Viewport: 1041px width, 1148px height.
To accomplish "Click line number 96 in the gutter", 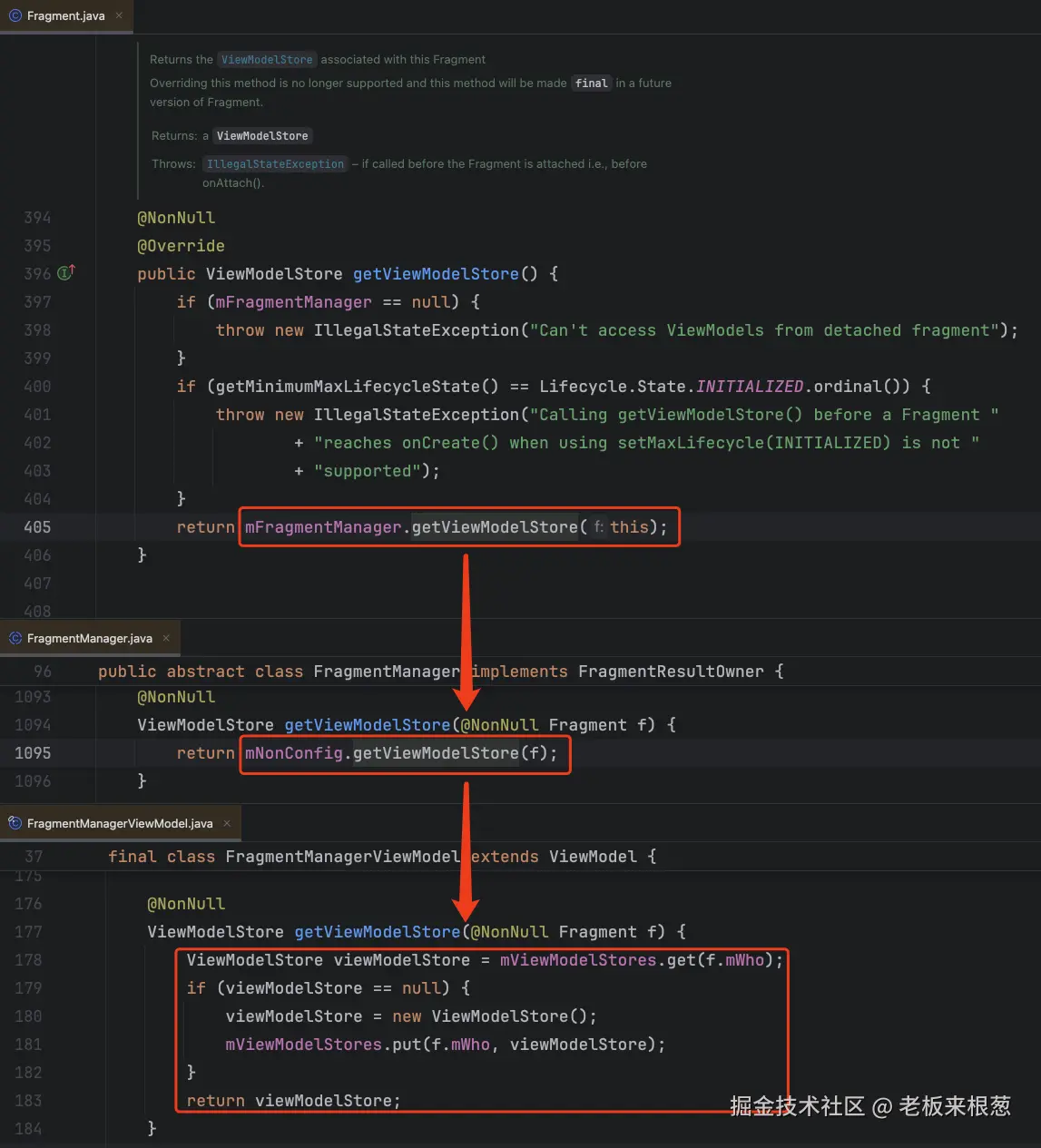I will (x=43, y=672).
